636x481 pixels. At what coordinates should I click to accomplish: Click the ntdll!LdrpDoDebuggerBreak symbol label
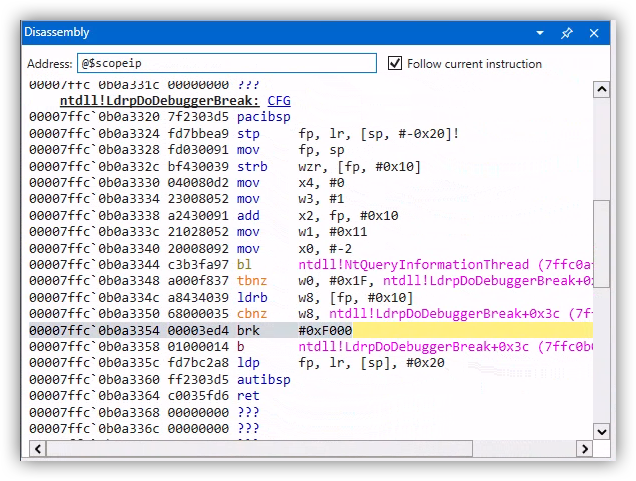coord(160,101)
